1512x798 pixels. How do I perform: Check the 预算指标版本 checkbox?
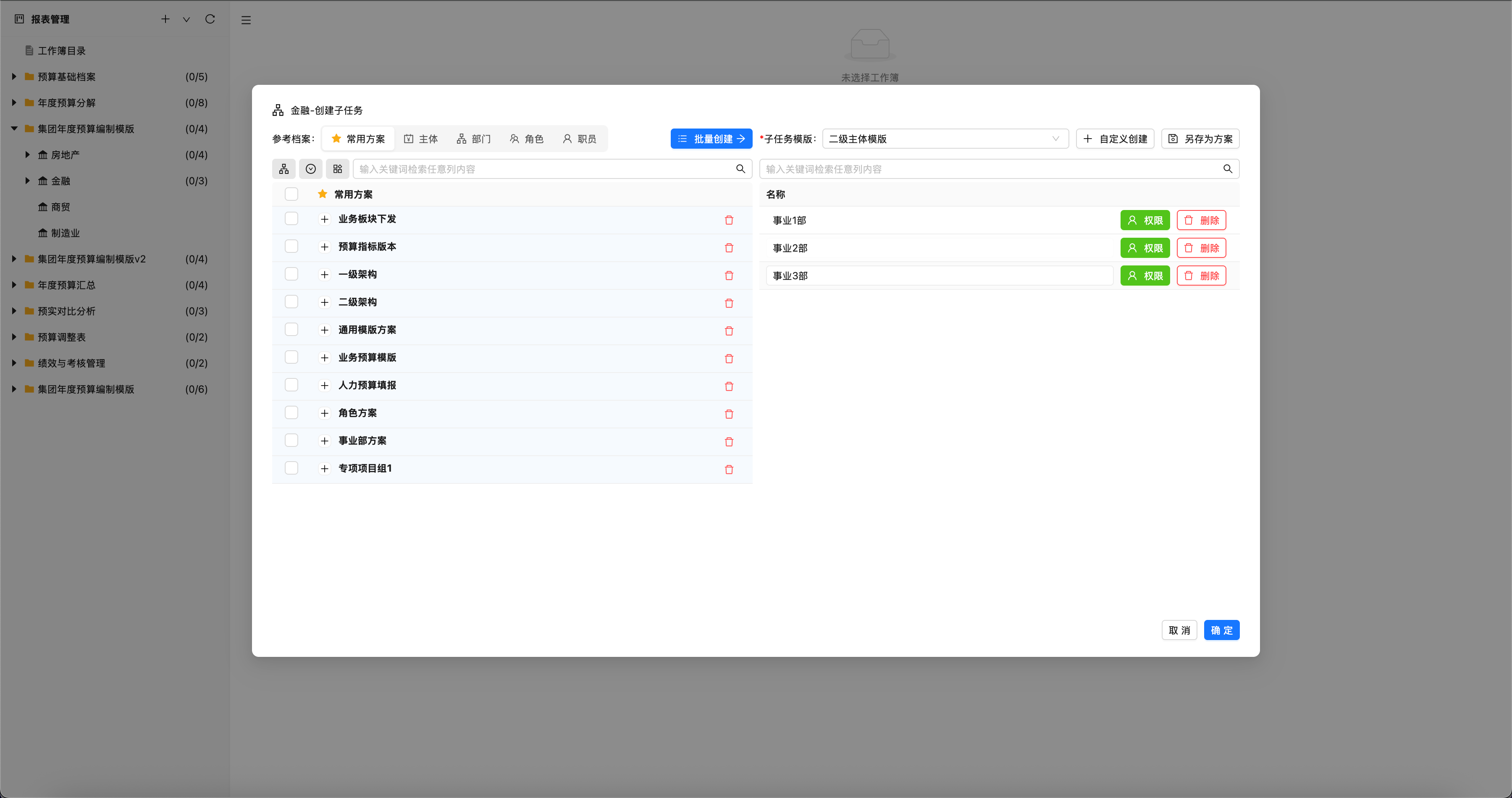(x=291, y=247)
